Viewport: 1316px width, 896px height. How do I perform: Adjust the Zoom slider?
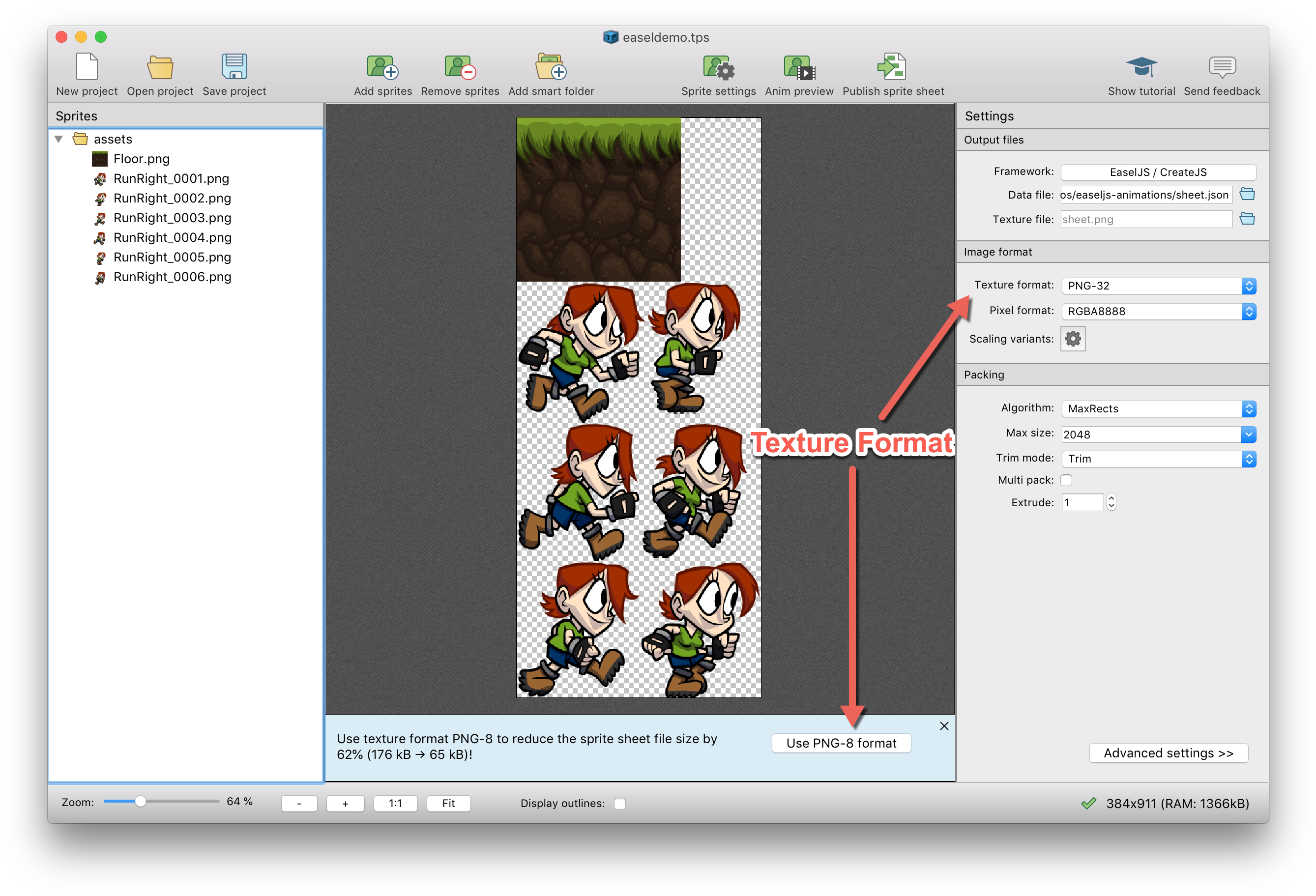141,802
